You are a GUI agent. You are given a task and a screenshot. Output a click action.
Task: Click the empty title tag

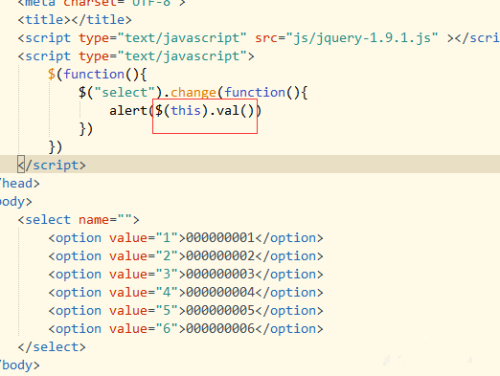coord(75,20)
